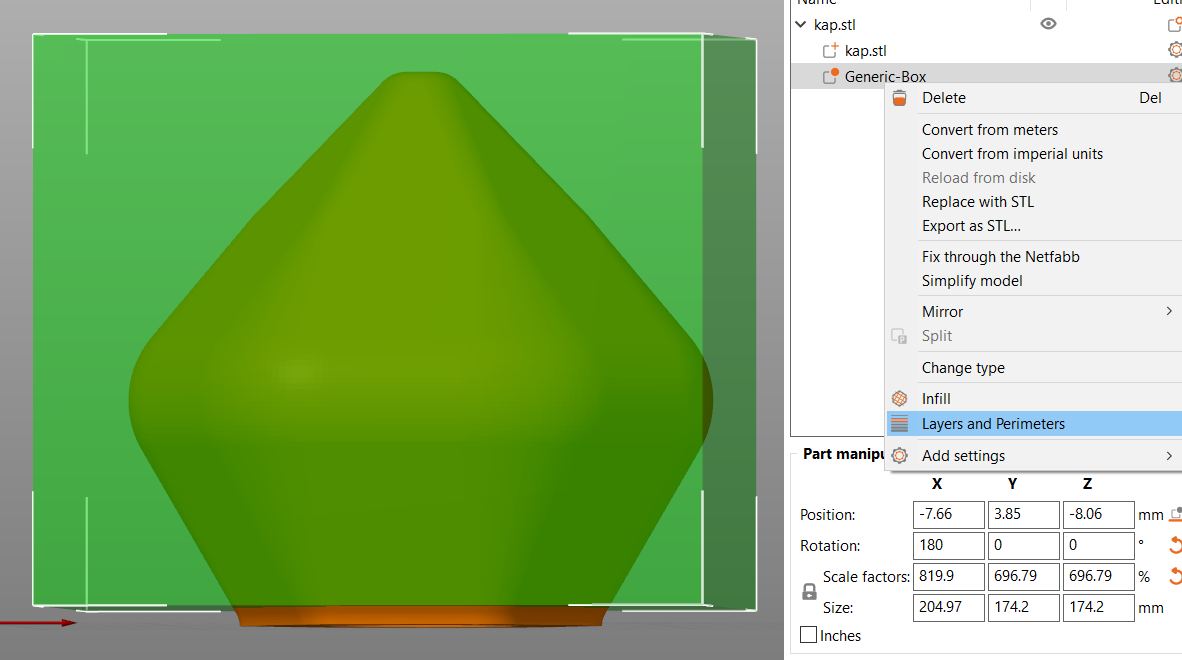The width and height of the screenshot is (1182, 660).
Task: Select Simplify model from context menu
Action: (x=972, y=281)
